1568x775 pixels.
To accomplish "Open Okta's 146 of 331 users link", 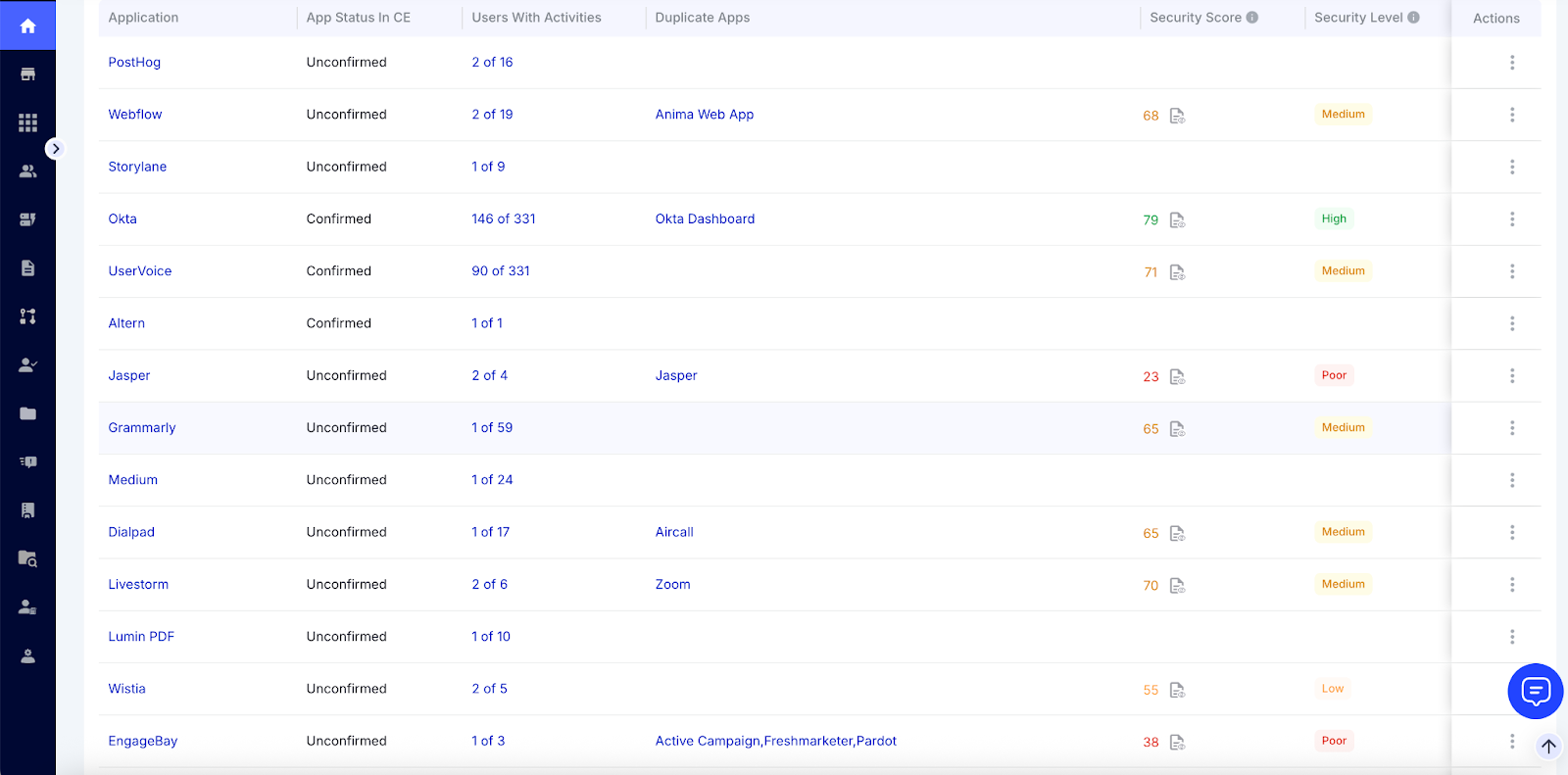I will (x=504, y=218).
